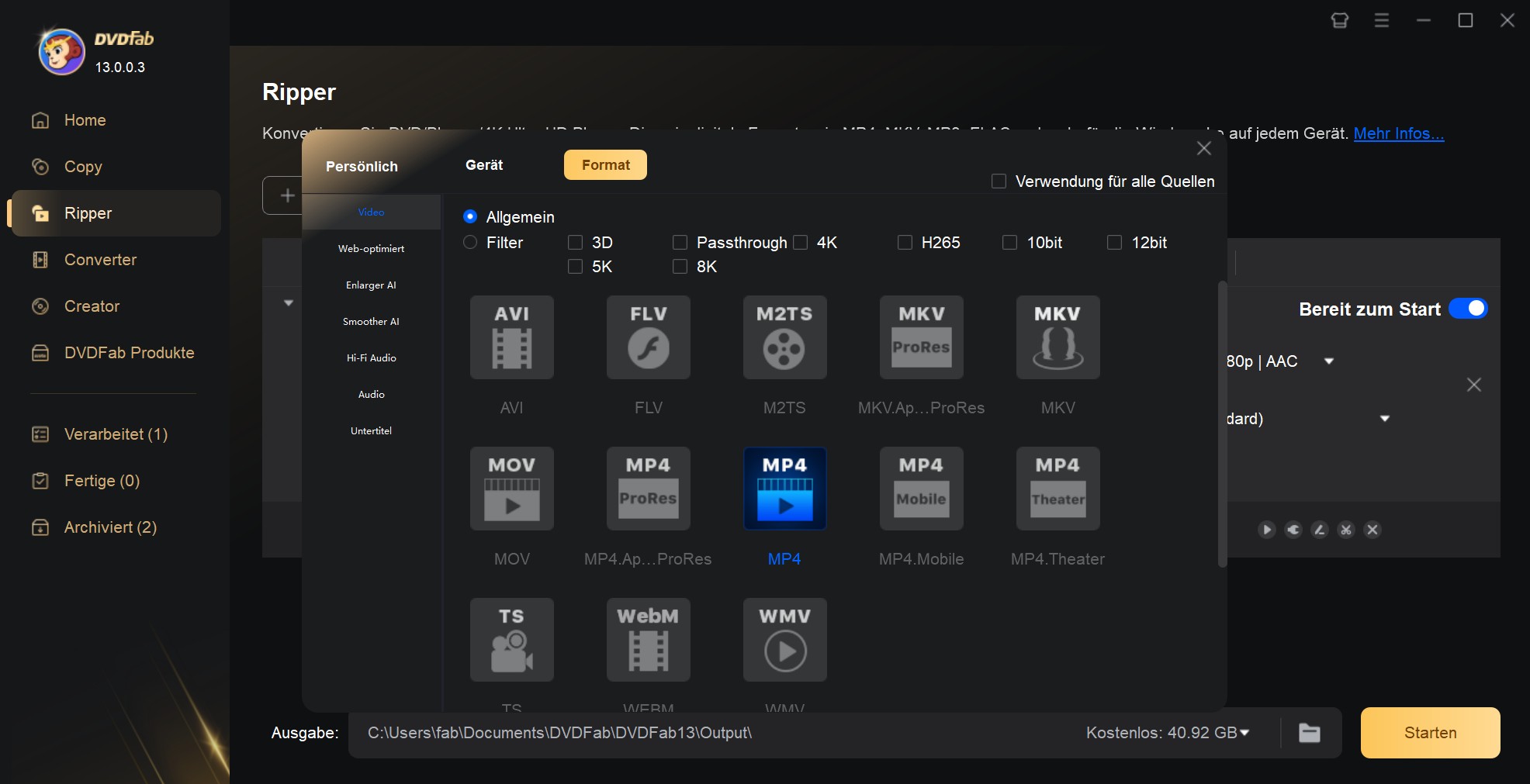
Task: Select the Hi-Fi Audio category
Action: (x=371, y=358)
